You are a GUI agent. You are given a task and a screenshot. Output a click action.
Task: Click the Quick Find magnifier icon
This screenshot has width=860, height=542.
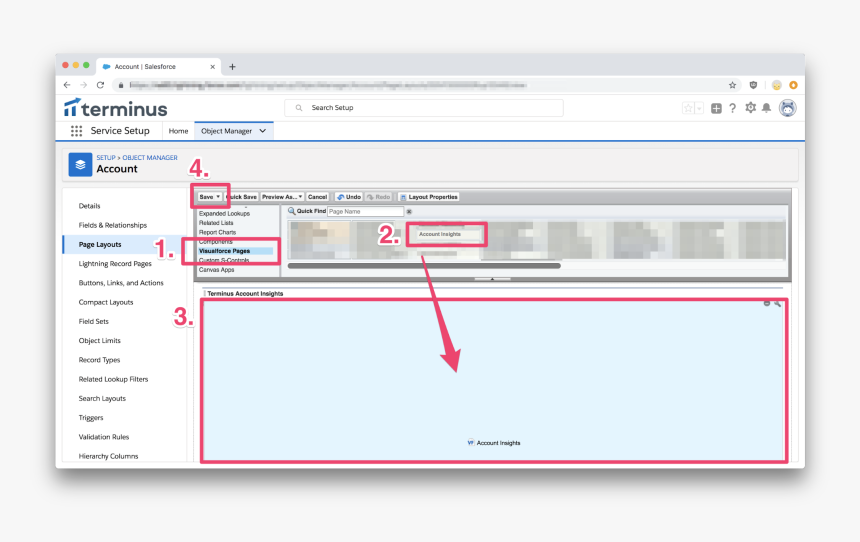point(291,211)
